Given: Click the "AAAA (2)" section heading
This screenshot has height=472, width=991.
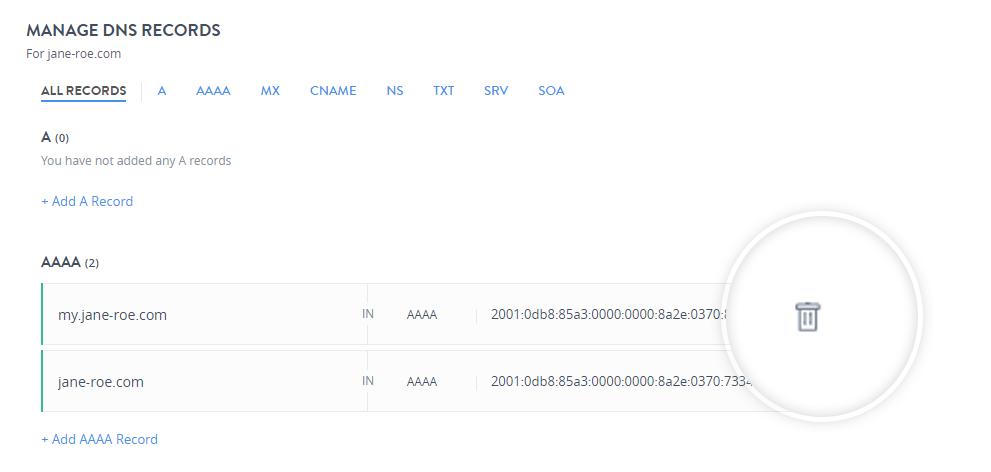Looking at the screenshot, I should coord(69,263).
